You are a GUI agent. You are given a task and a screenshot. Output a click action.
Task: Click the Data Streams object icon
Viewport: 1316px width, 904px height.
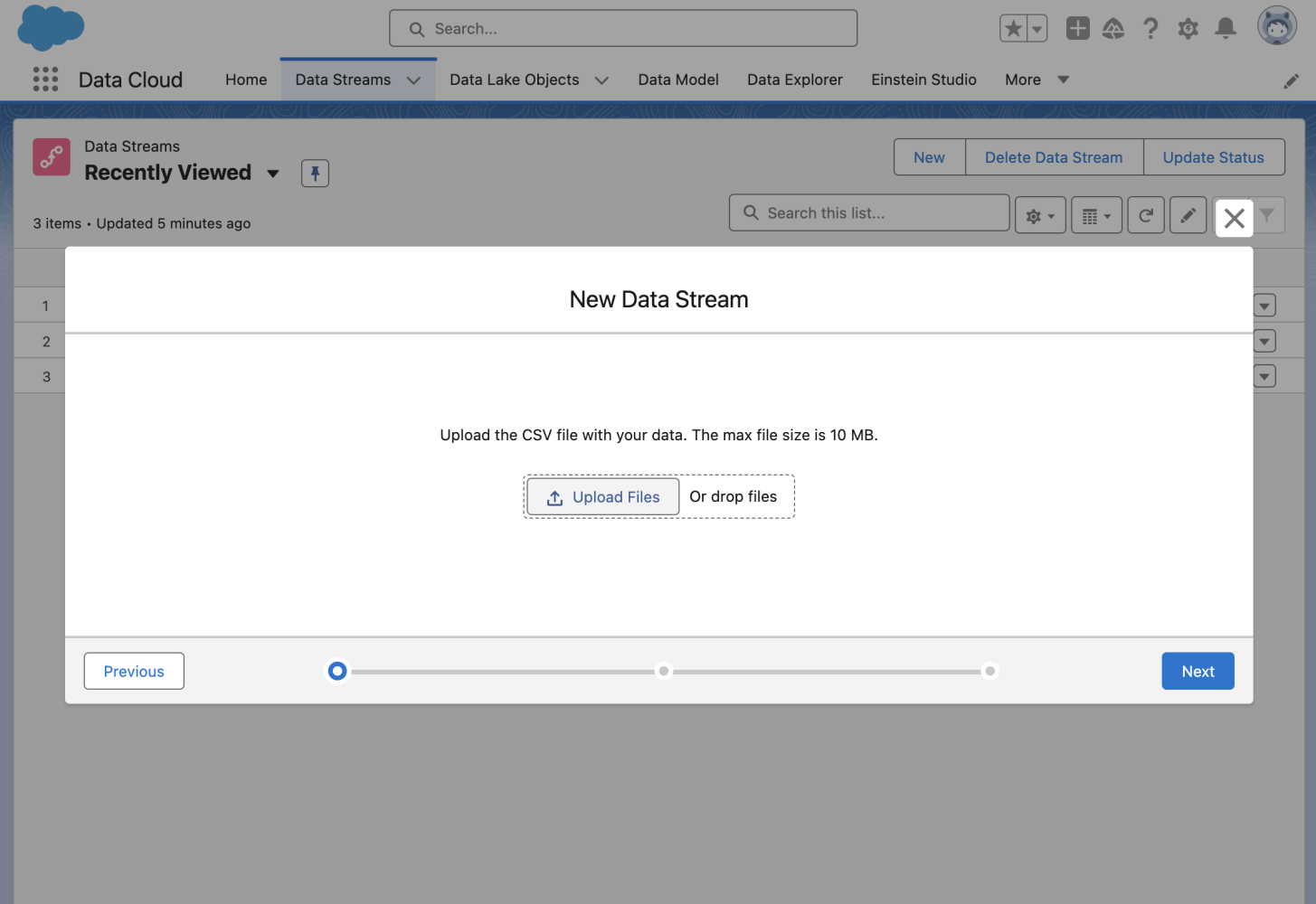51,156
